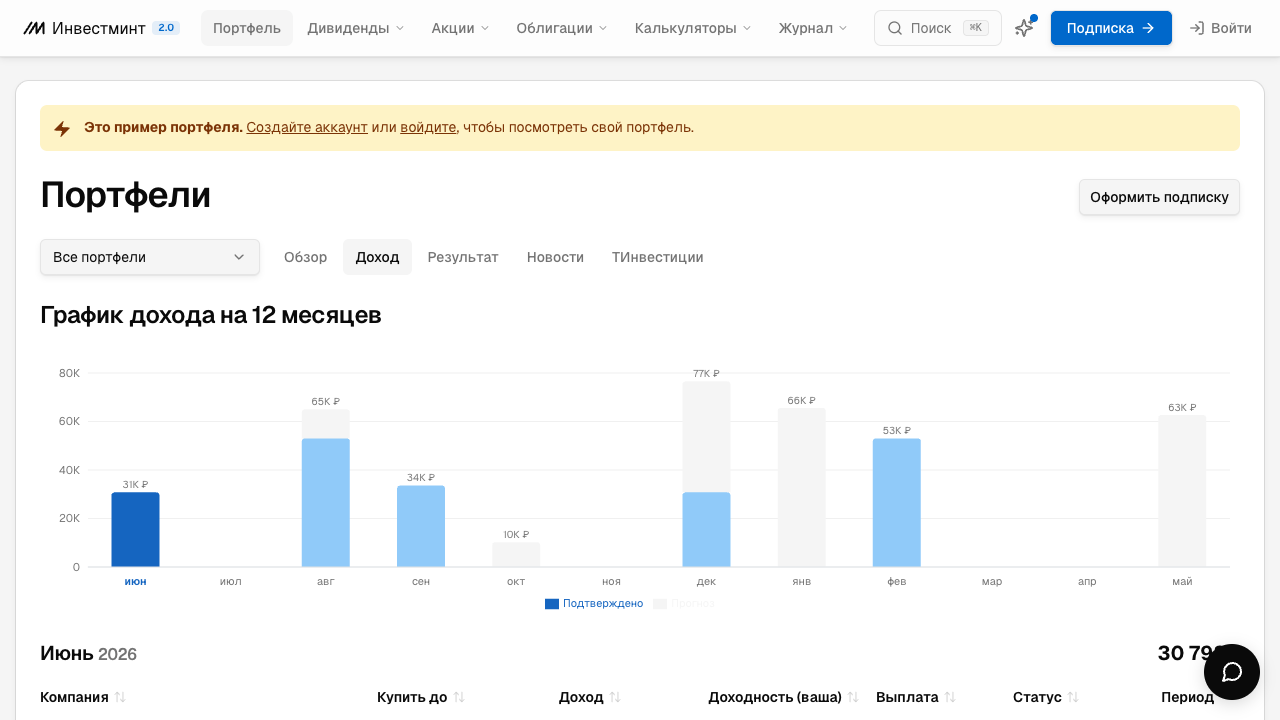Expand the Дивиденды menu

tap(356, 28)
